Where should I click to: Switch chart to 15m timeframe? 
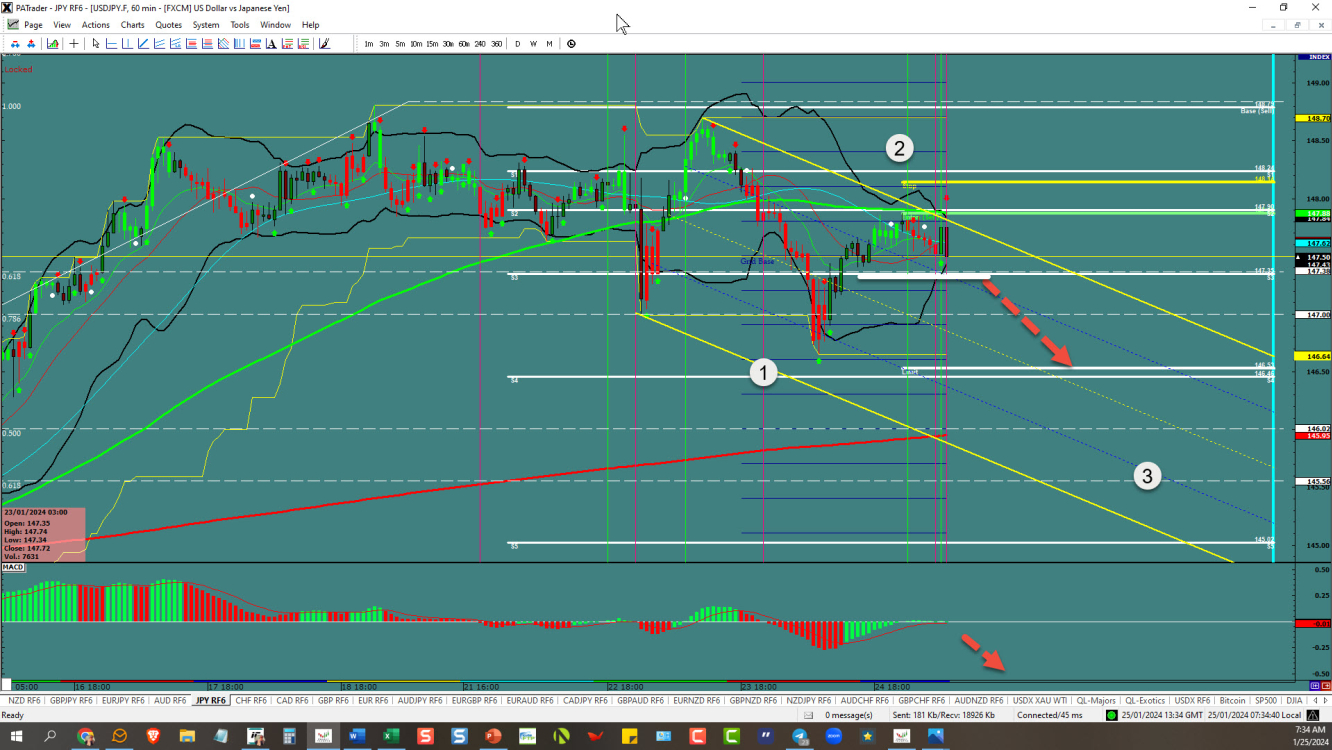coord(432,44)
